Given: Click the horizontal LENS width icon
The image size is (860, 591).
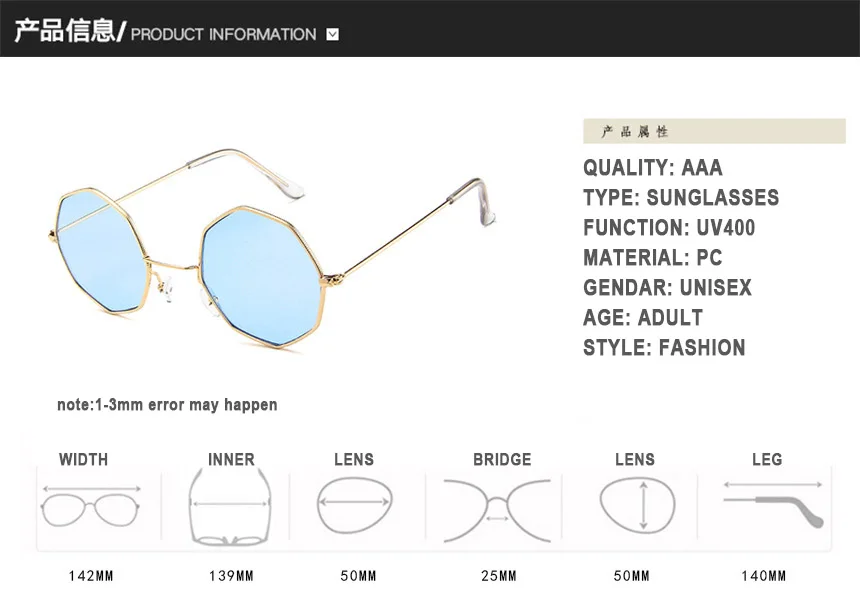Looking at the screenshot, I should 355,505.
